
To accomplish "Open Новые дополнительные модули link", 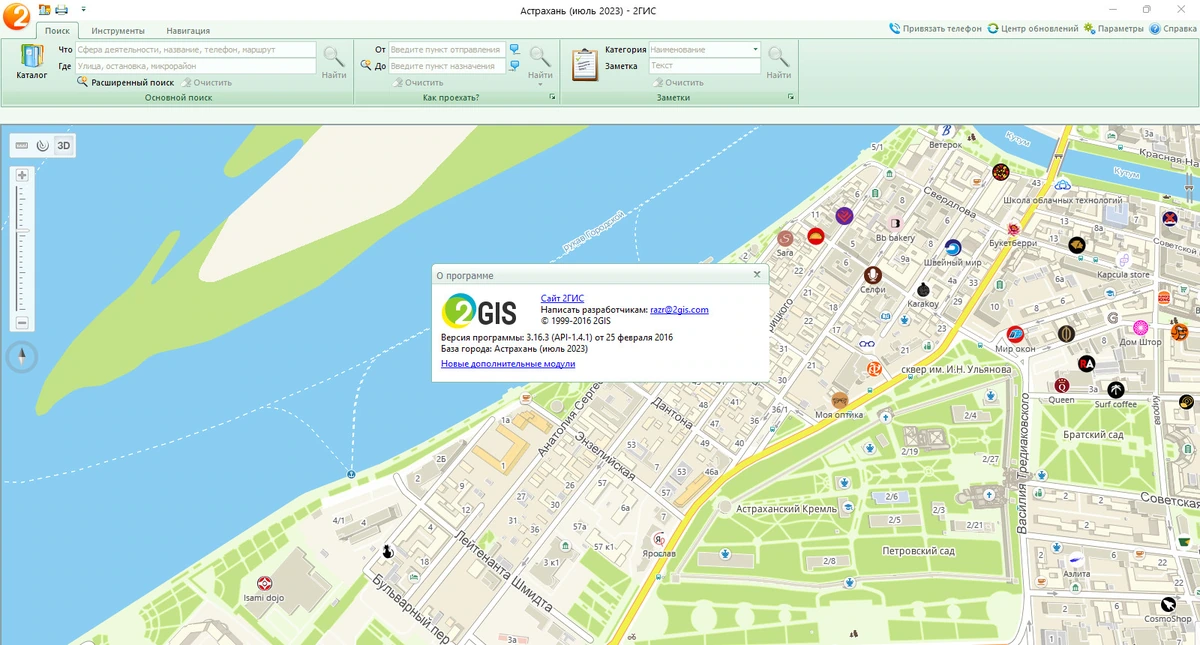I will click(x=508, y=364).
